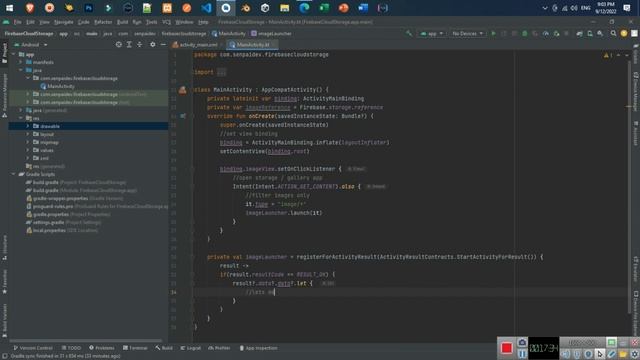This screenshot has height=360, width=640.
Task: Click the Make Project hammer icon
Action: click(x=409, y=33)
